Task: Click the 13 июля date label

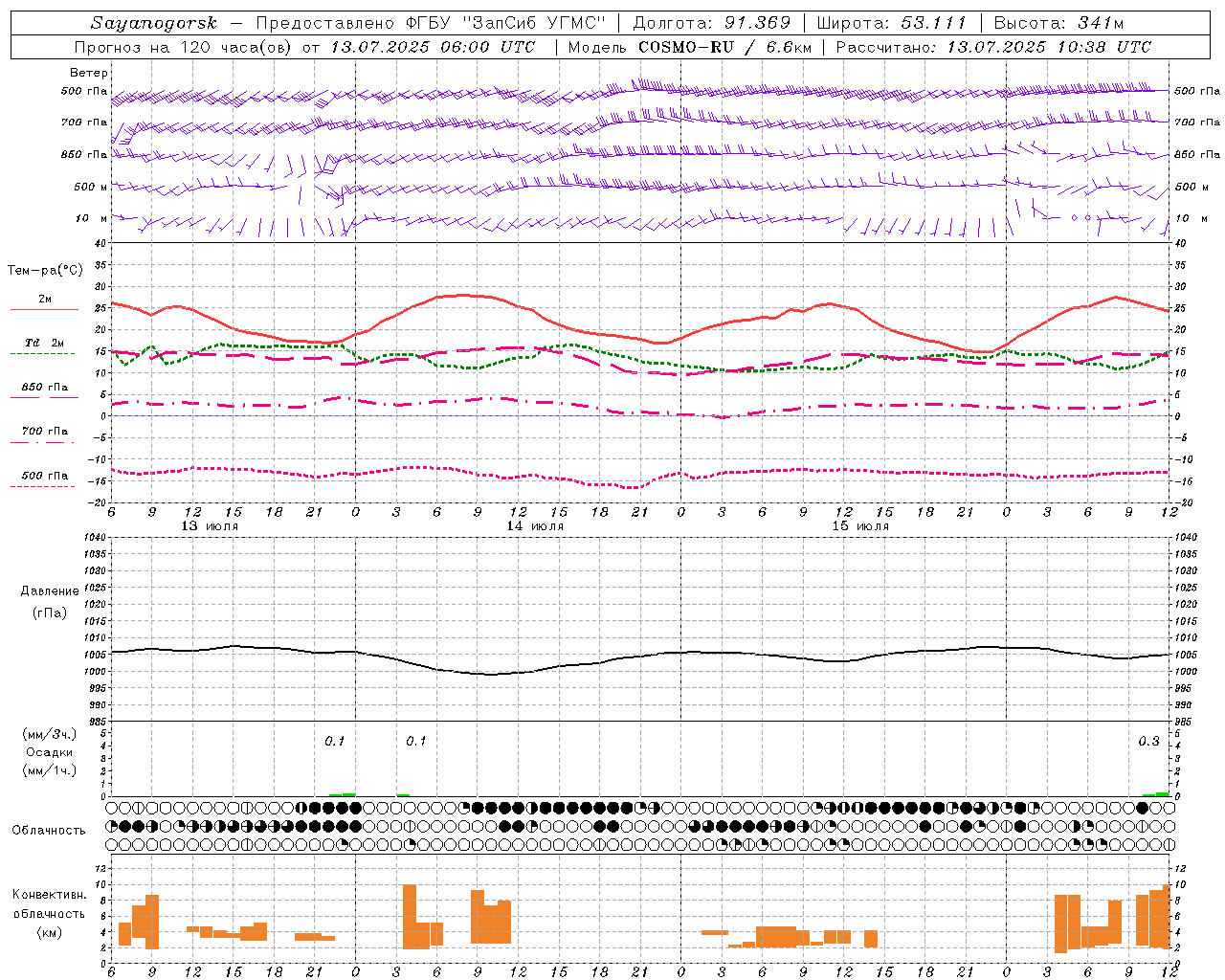Action: tap(210, 526)
